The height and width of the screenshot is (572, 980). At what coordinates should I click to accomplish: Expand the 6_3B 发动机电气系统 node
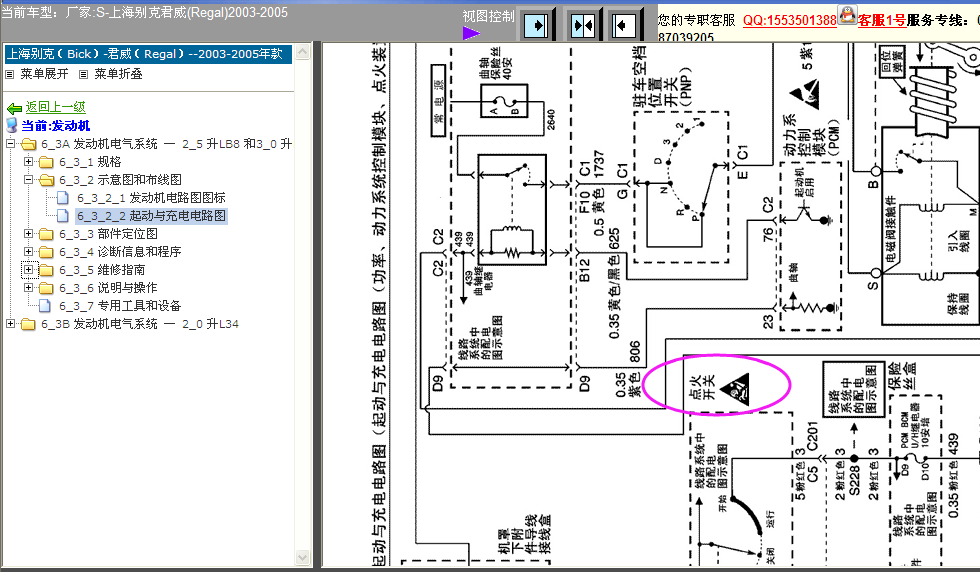click(x=11, y=324)
